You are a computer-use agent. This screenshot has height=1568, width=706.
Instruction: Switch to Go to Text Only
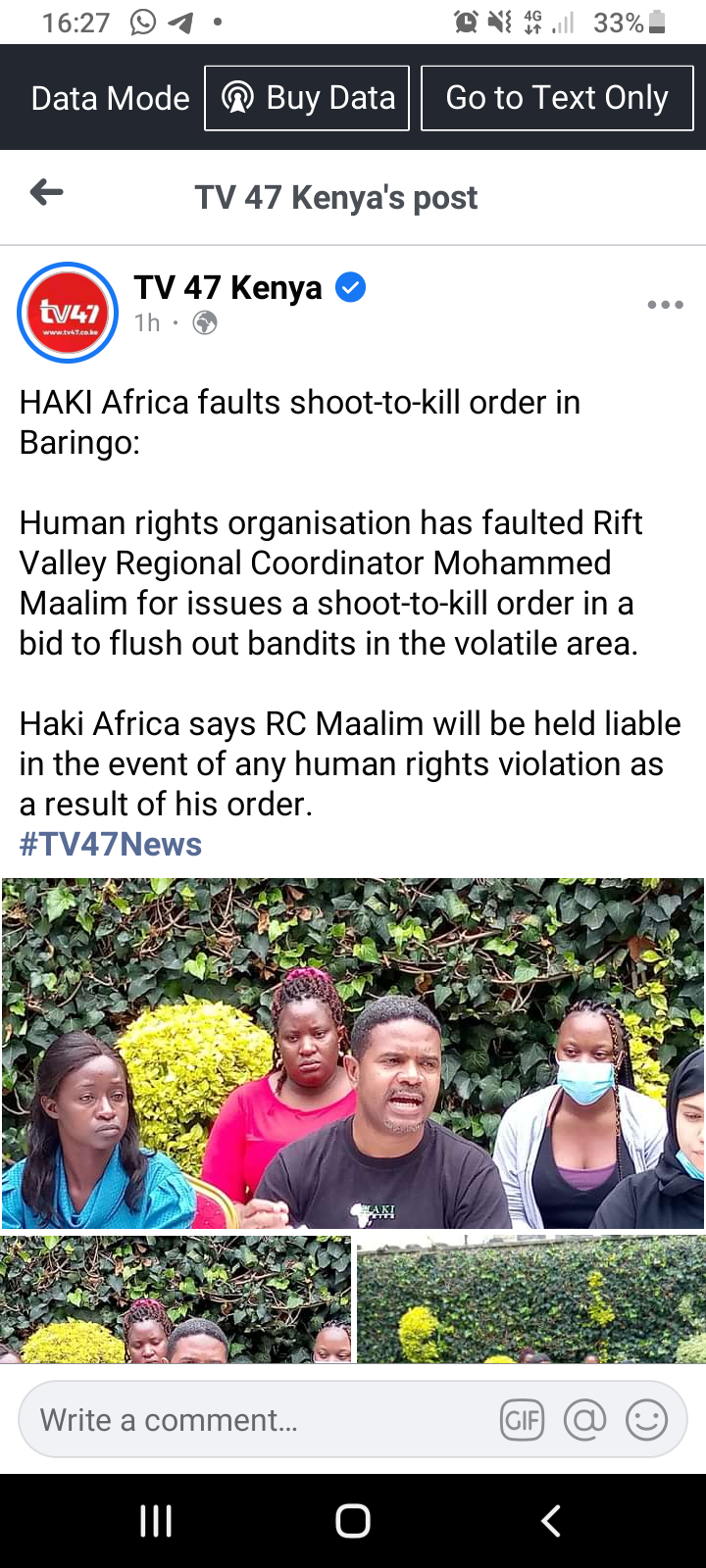point(557,98)
